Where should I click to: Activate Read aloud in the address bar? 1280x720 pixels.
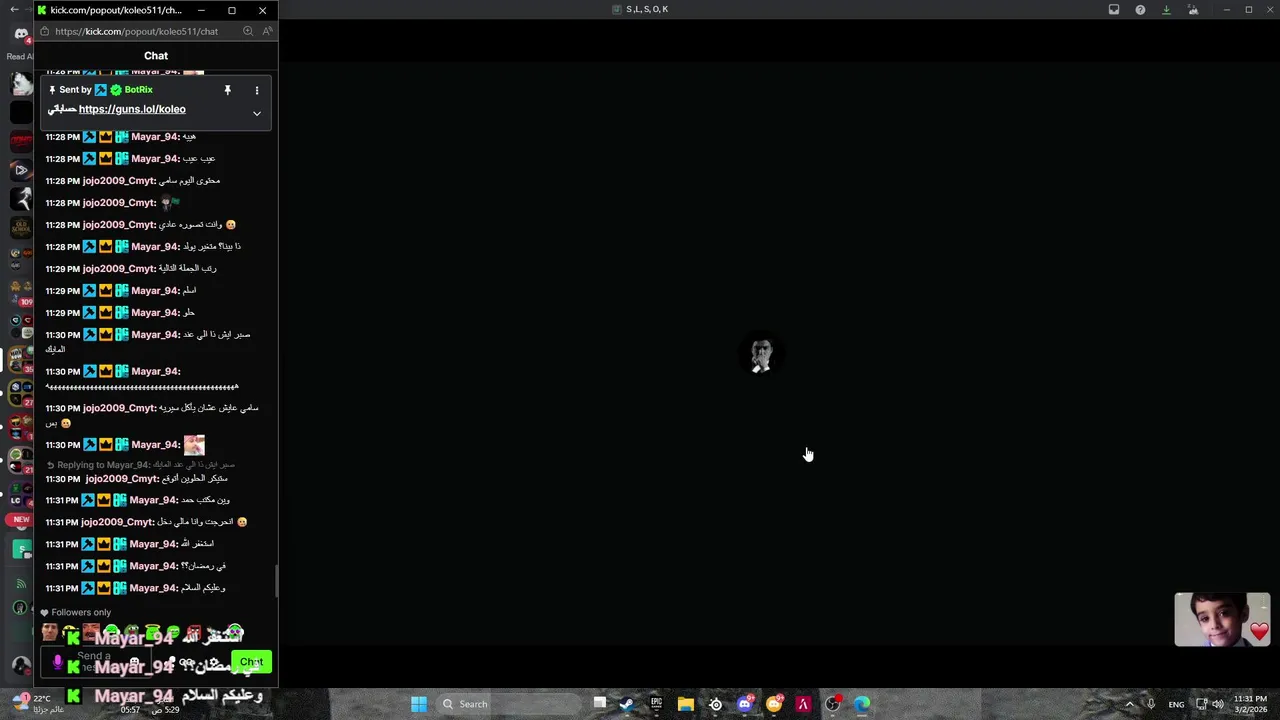[267, 31]
